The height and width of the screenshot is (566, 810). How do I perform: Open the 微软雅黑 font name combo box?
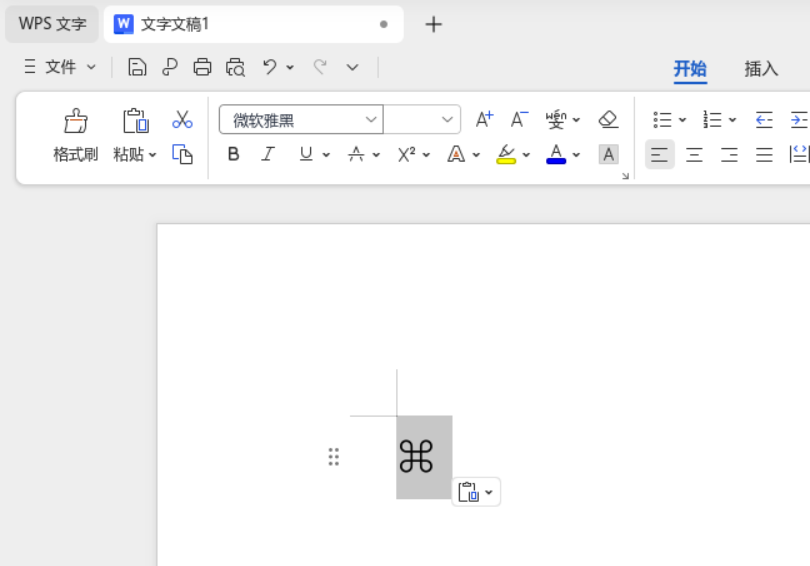point(301,120)
